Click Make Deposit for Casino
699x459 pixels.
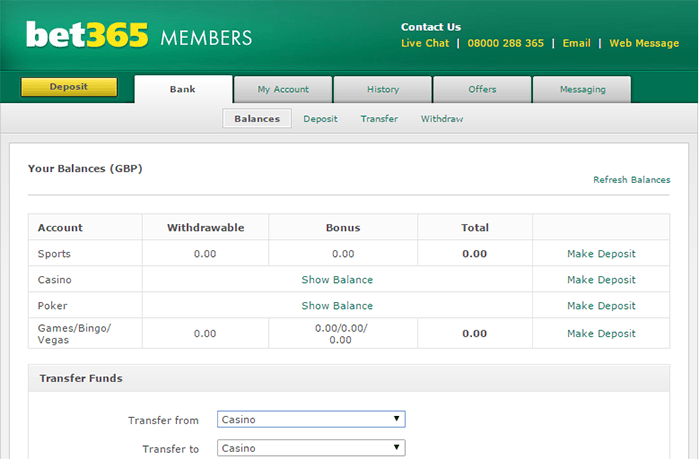coord(601,280)
